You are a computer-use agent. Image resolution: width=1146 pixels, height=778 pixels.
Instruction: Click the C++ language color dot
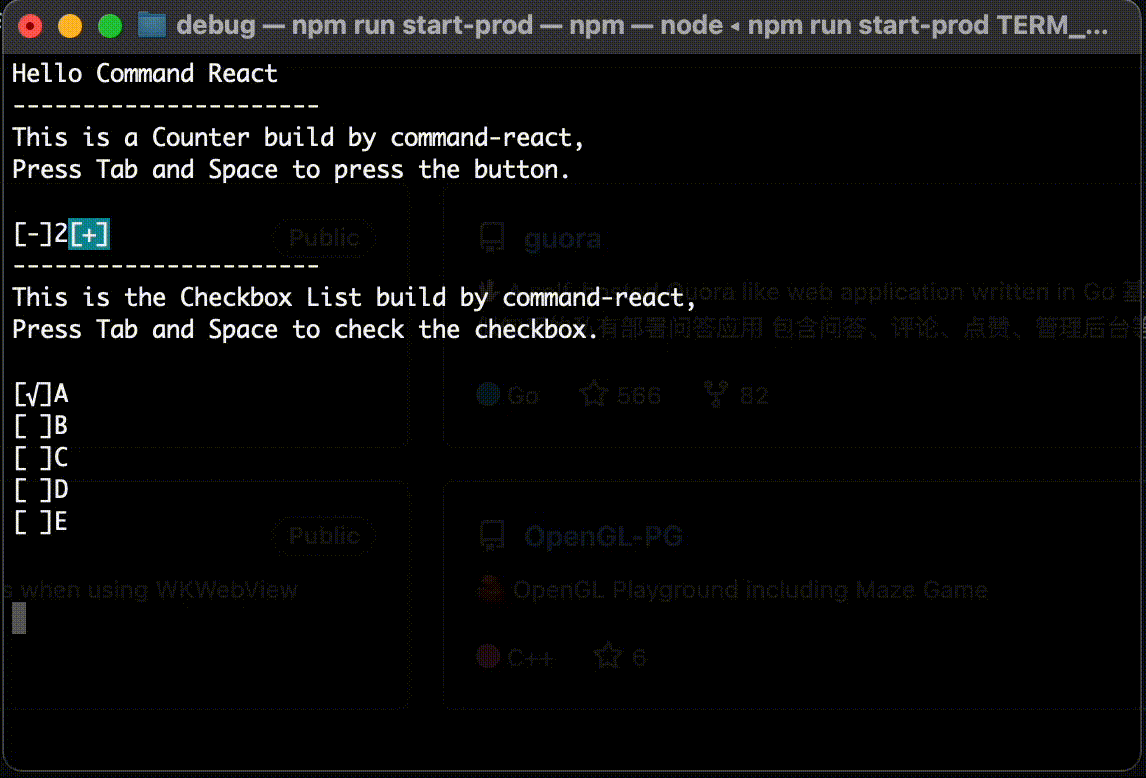coord(488,657)
